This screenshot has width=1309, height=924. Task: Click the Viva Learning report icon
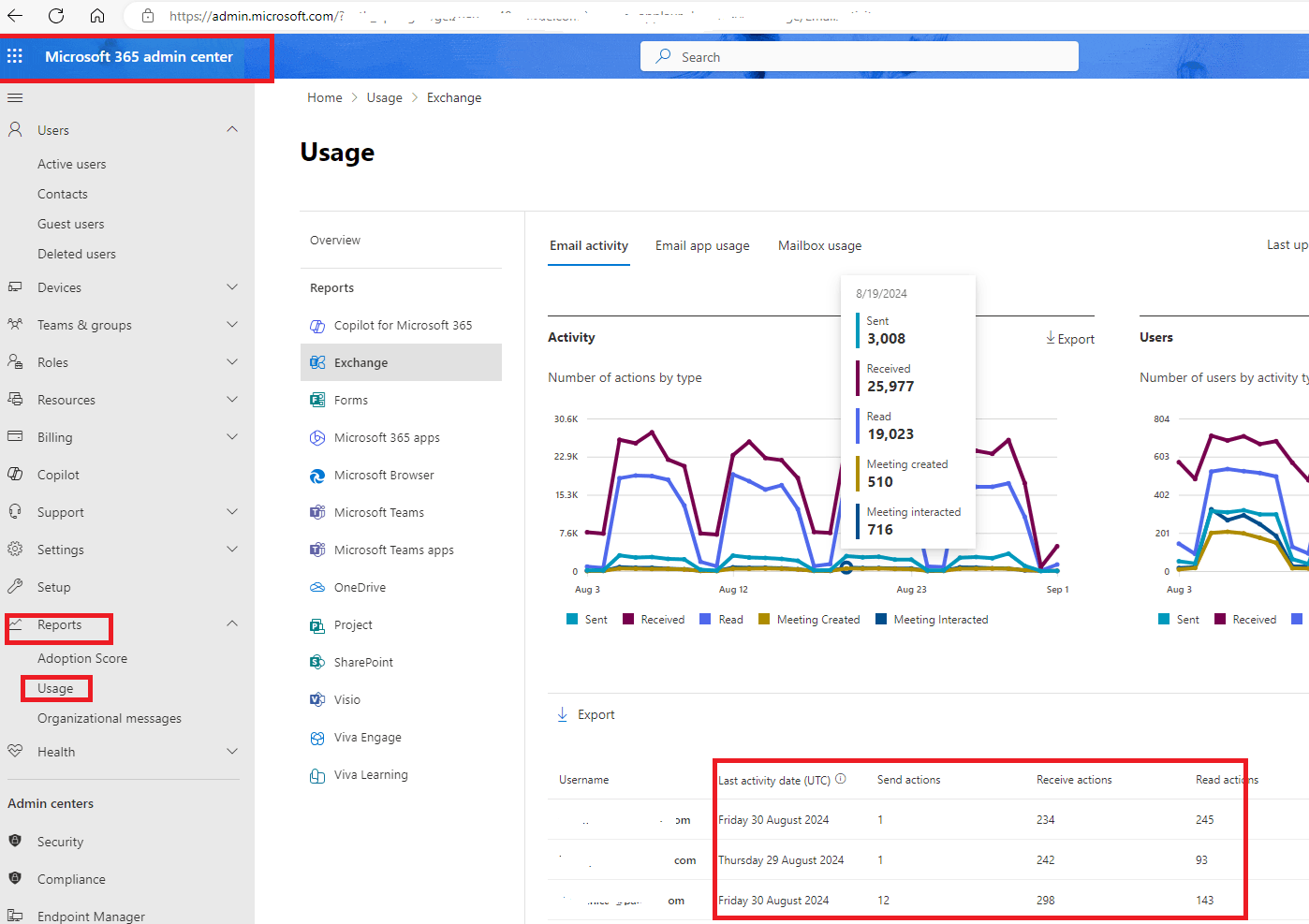pos(317,775)
